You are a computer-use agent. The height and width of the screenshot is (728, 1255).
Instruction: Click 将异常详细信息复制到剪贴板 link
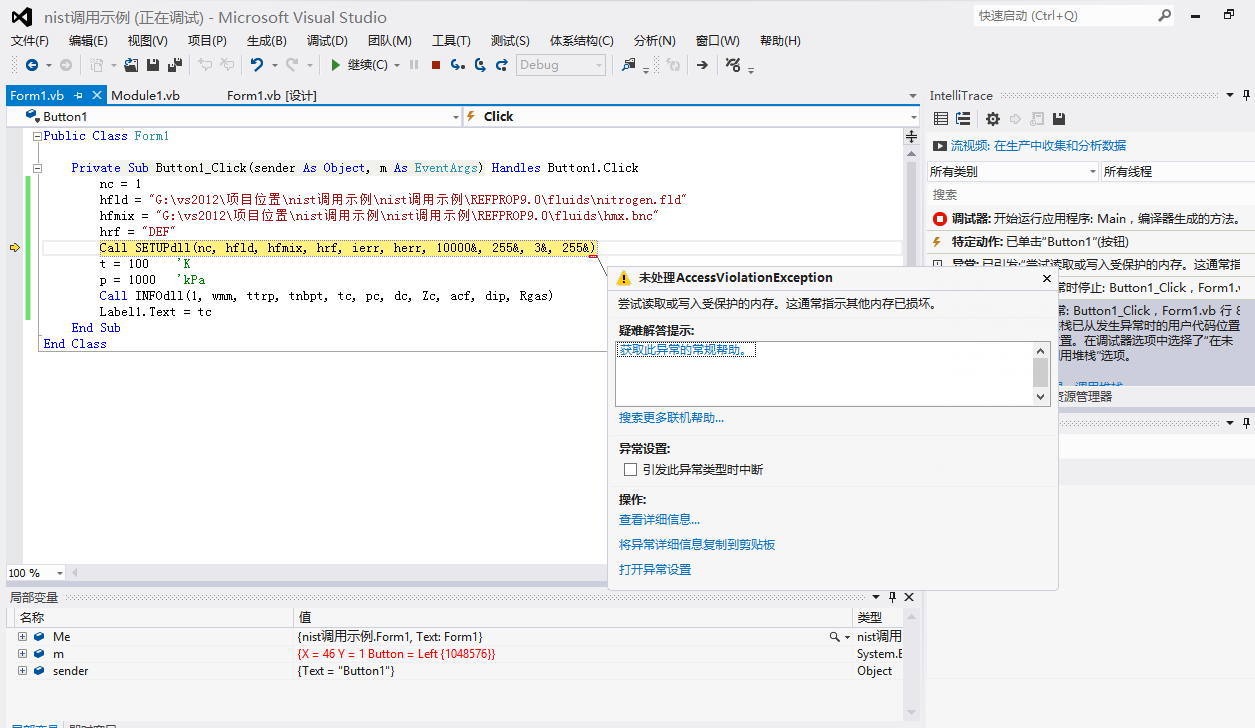[697, 545]
